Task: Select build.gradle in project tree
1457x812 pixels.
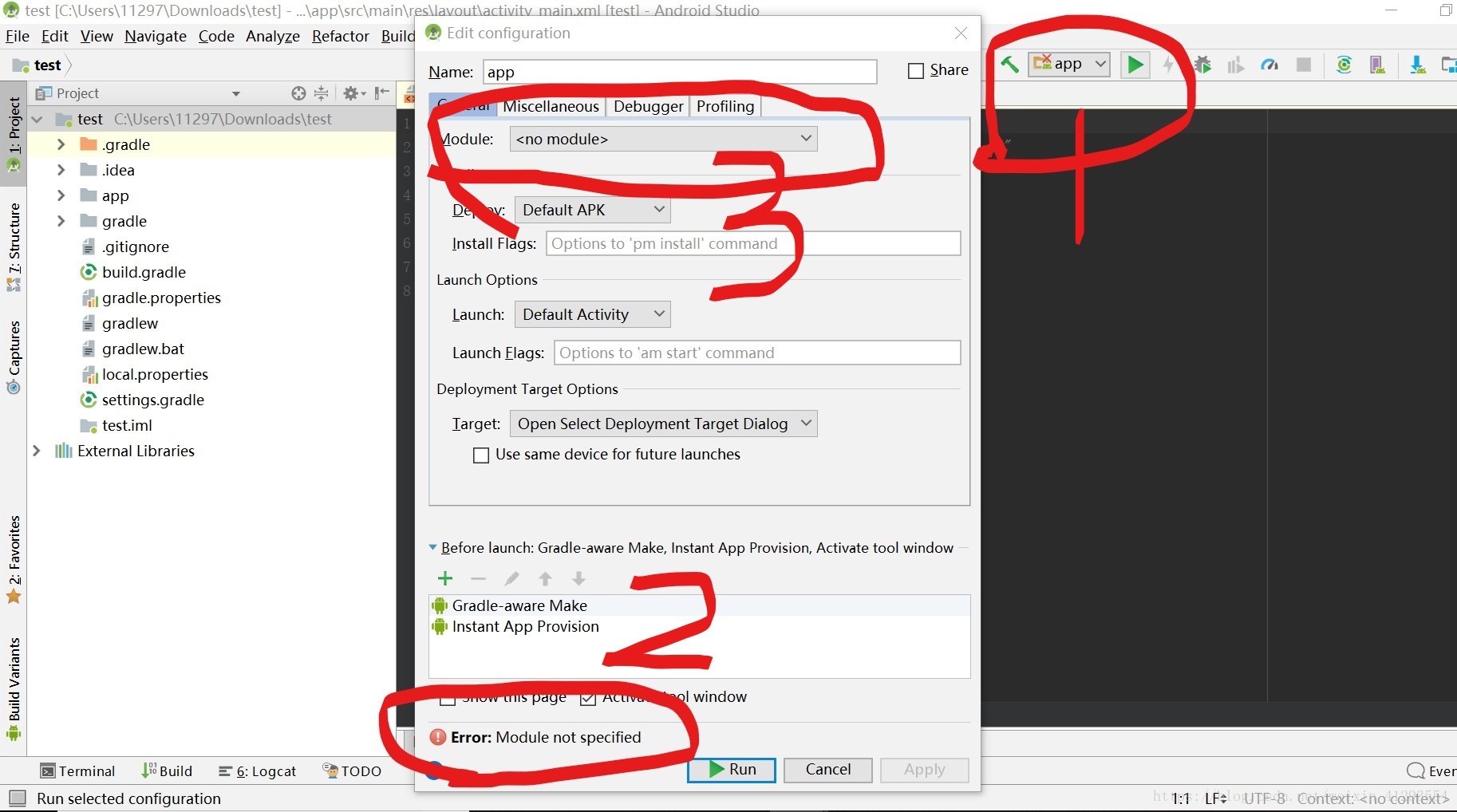Action: 144,272
